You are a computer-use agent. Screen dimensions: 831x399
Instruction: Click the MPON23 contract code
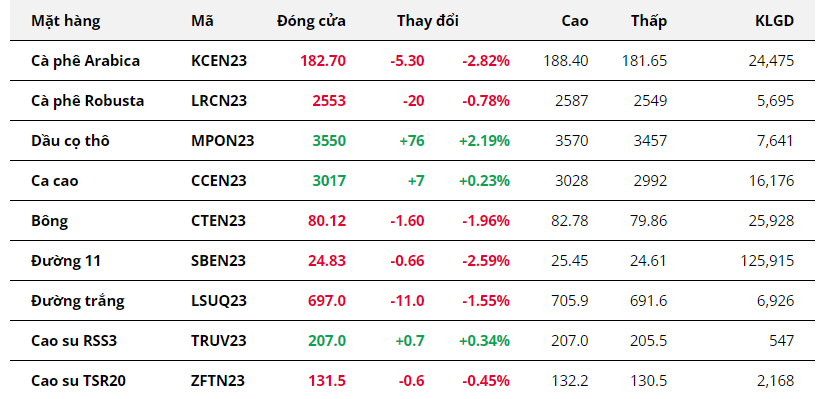[x=223, y=141]
